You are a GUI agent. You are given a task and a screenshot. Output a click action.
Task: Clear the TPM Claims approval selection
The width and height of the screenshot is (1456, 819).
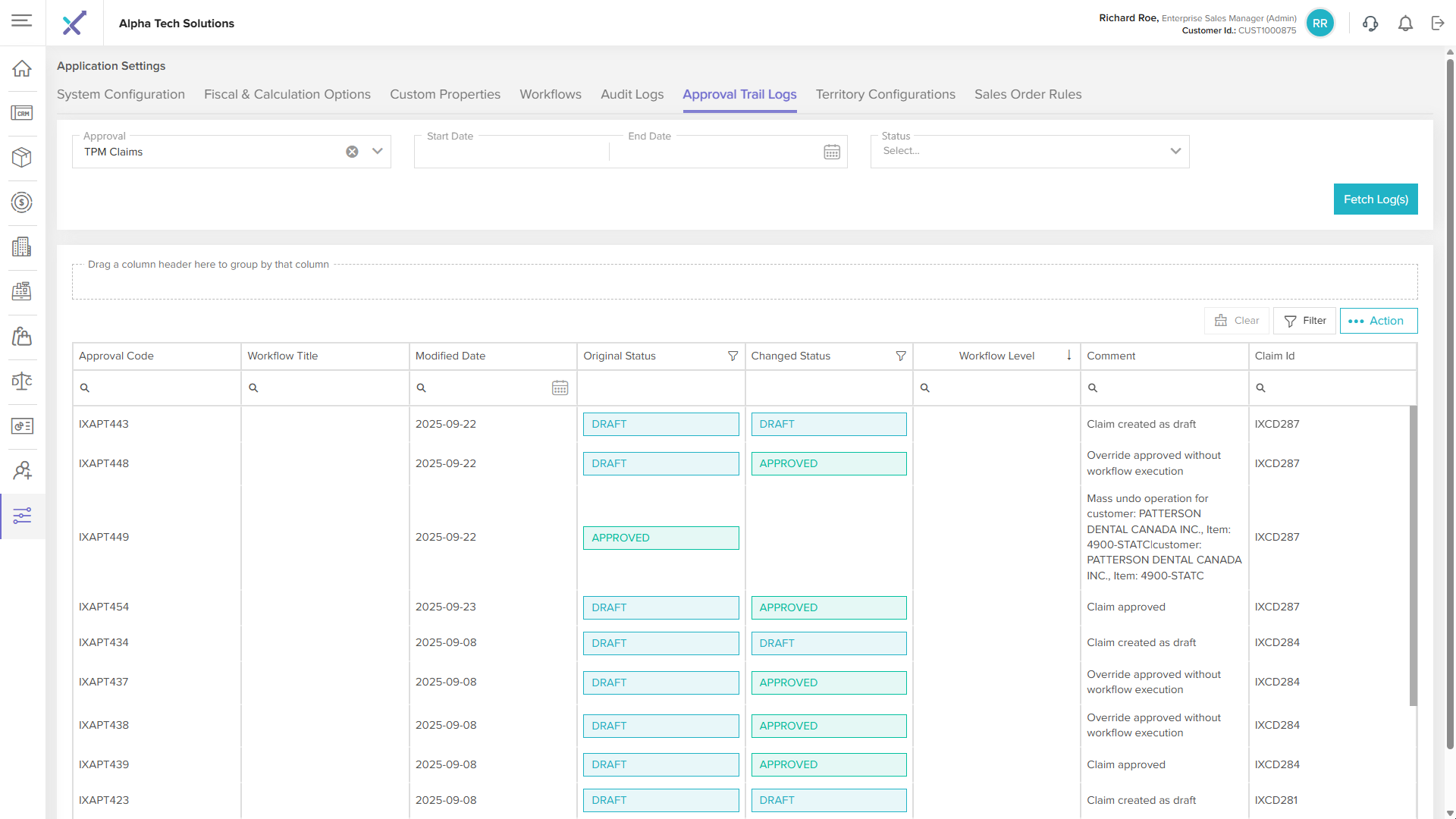pos(352,152)
